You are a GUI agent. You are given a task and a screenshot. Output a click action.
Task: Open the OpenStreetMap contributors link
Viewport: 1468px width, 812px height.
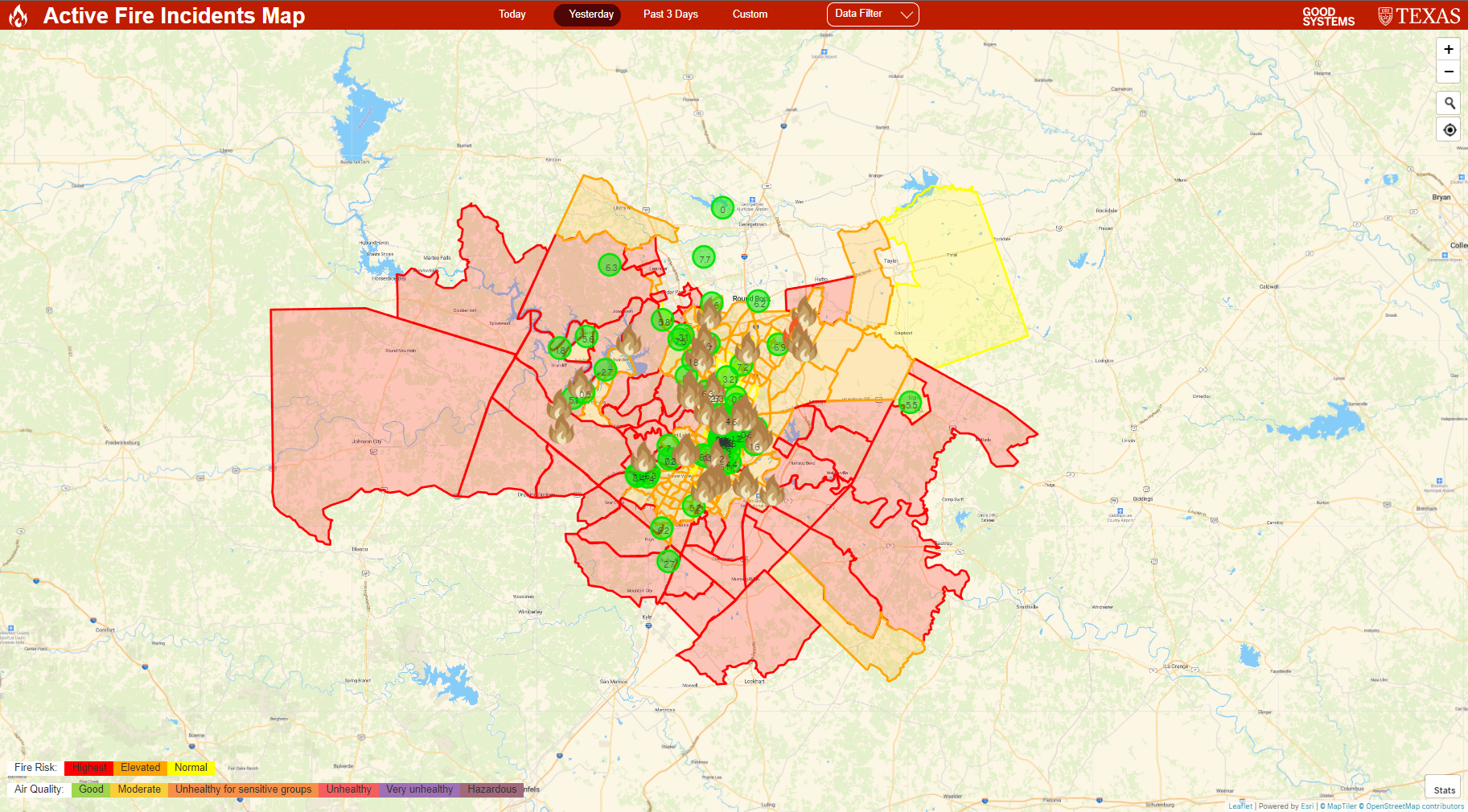(1414, 806)
